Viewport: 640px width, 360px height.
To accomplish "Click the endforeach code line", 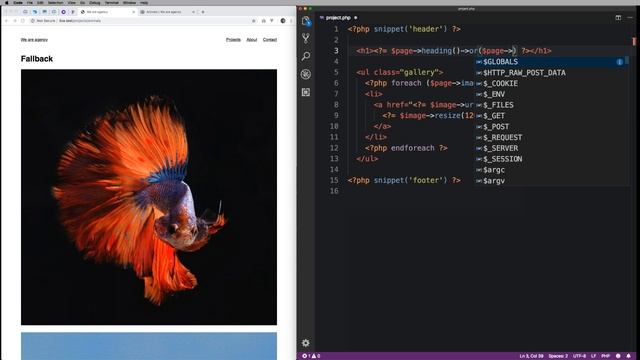I will (x=406, y=148).
